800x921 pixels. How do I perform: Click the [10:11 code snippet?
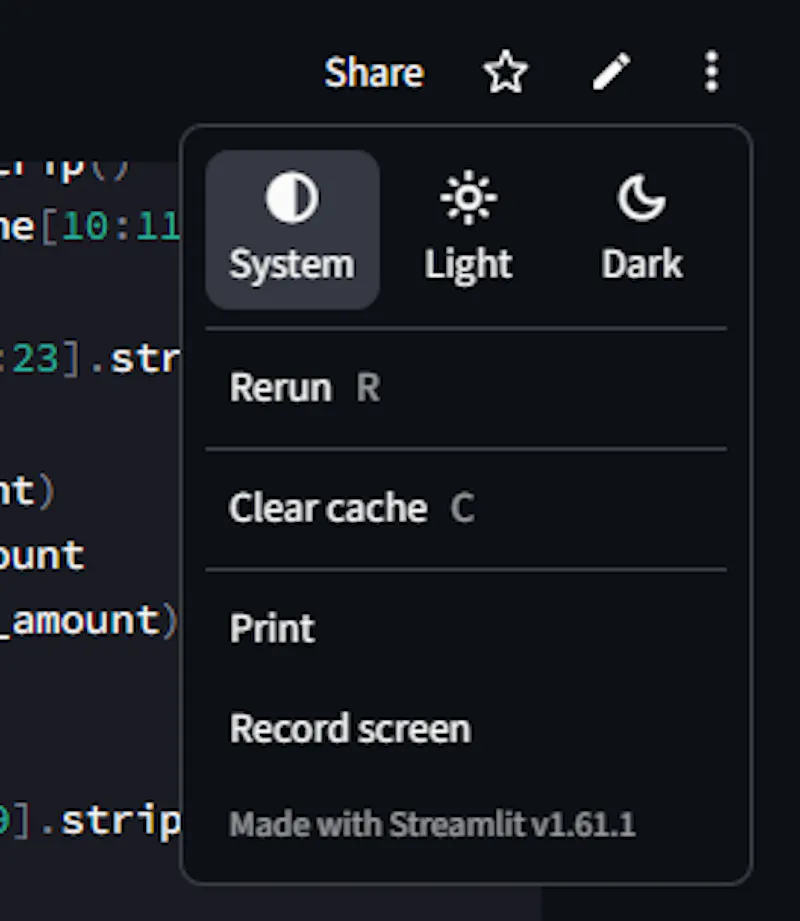point(110,227)
